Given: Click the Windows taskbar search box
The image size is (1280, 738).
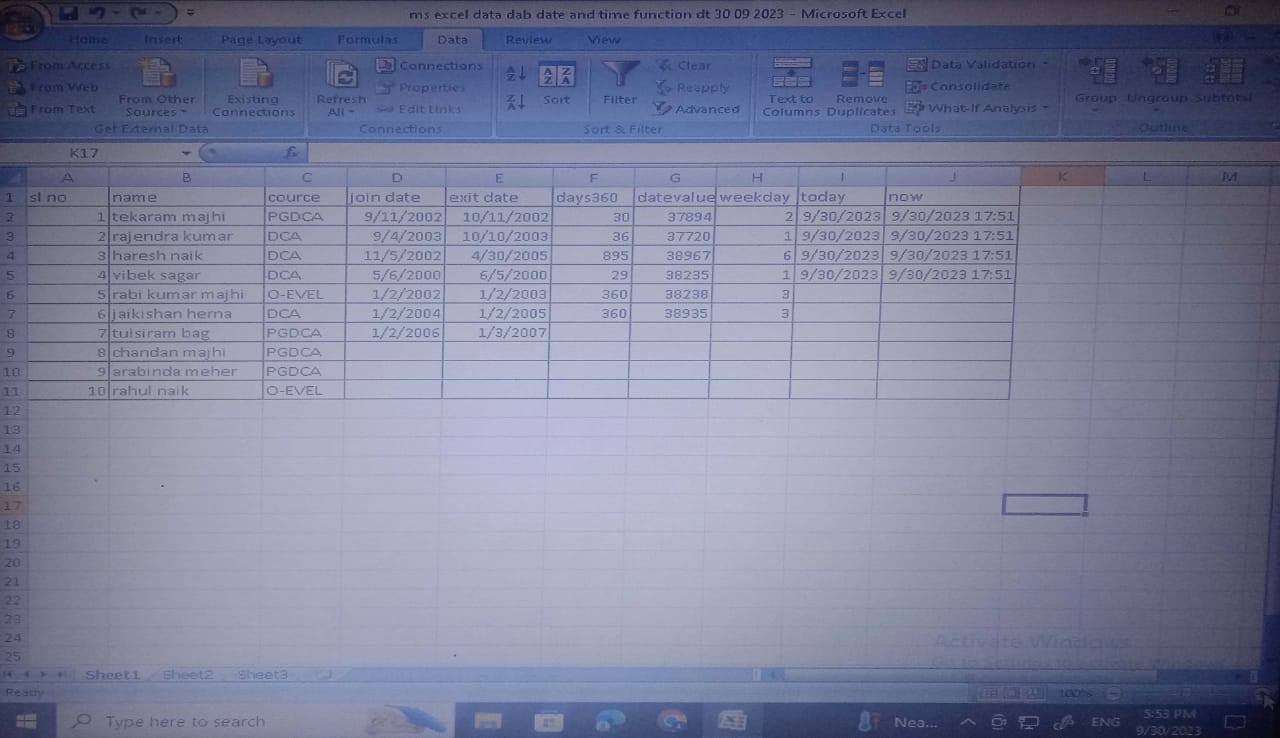Looking at the screenshot, I should click(x=185, y=721).
